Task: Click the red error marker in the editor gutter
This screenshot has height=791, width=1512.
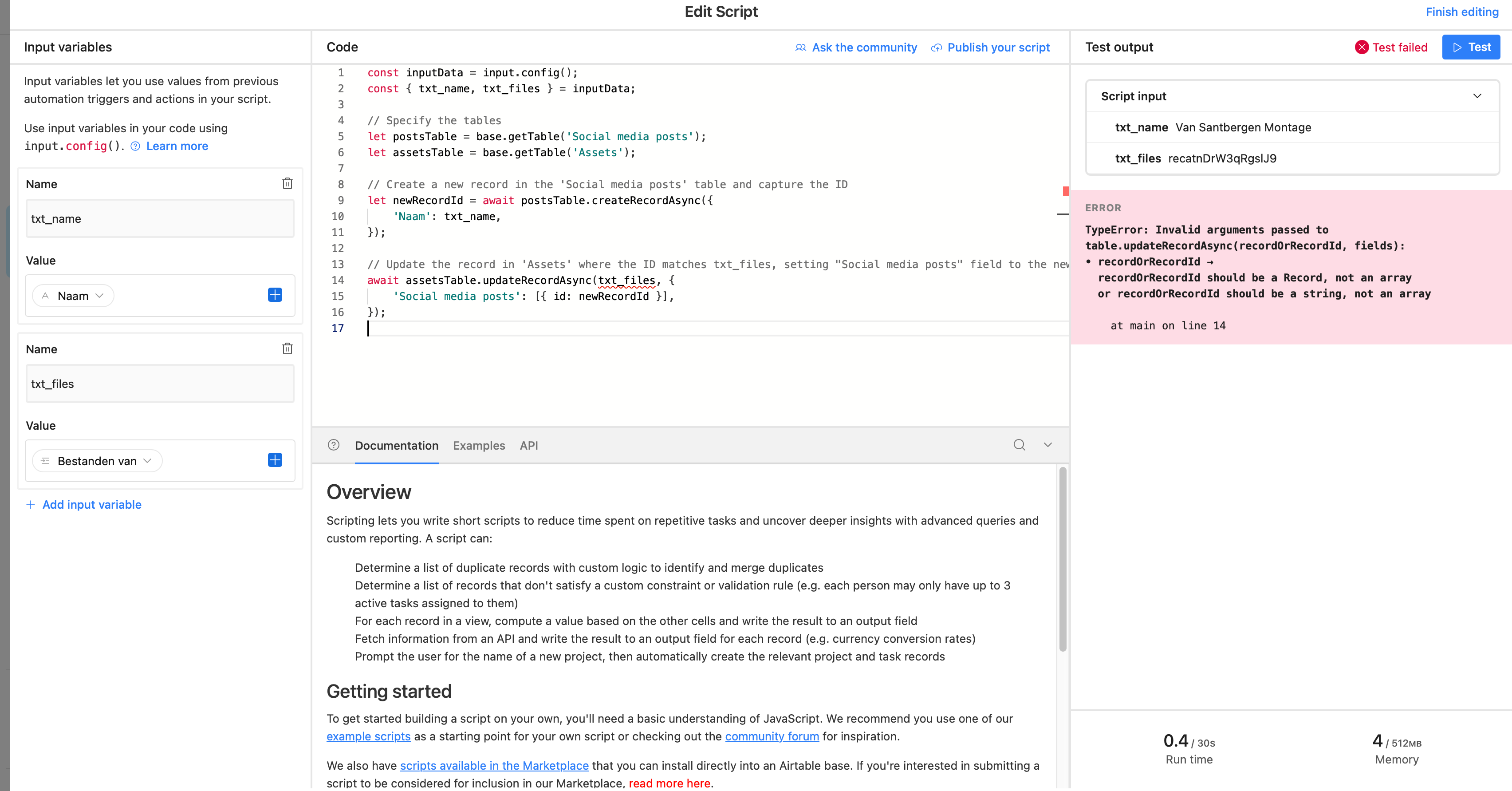Action: (1065, 191)
